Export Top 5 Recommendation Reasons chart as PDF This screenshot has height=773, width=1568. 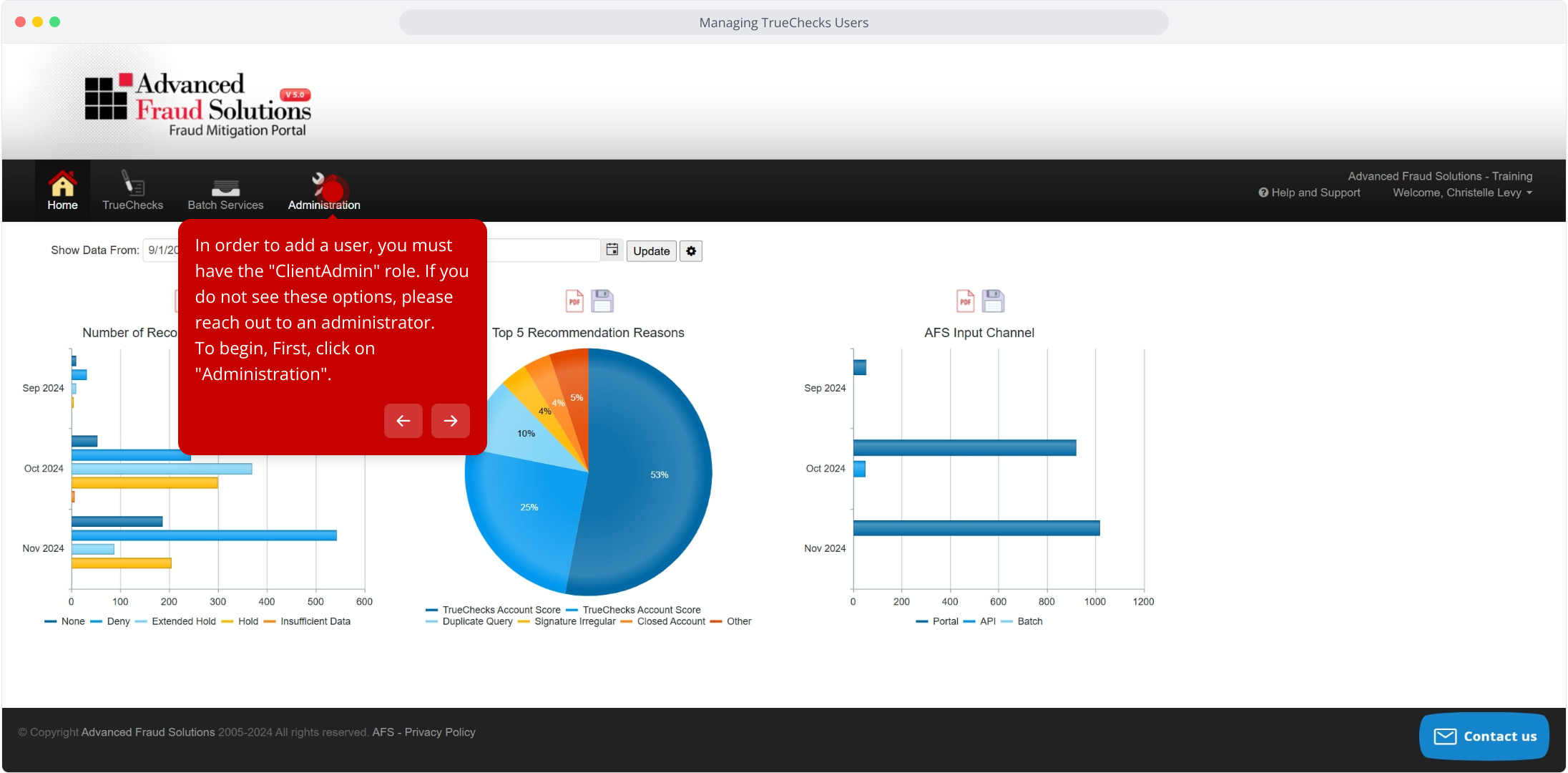574,301
